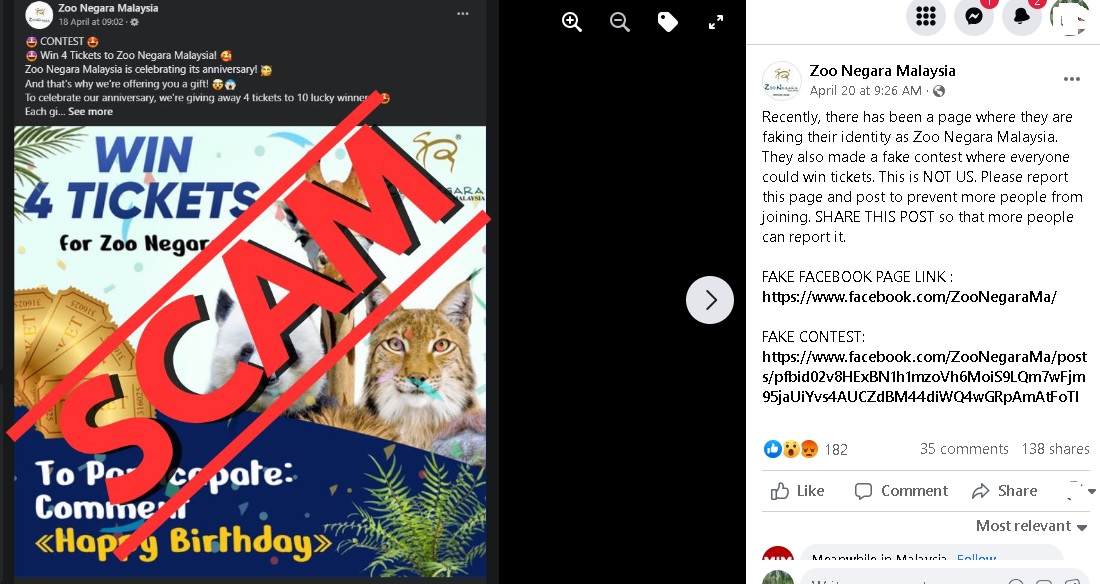
Task: Click the tag photo icon
Action: pyautogui.click(x=667, y=22)
